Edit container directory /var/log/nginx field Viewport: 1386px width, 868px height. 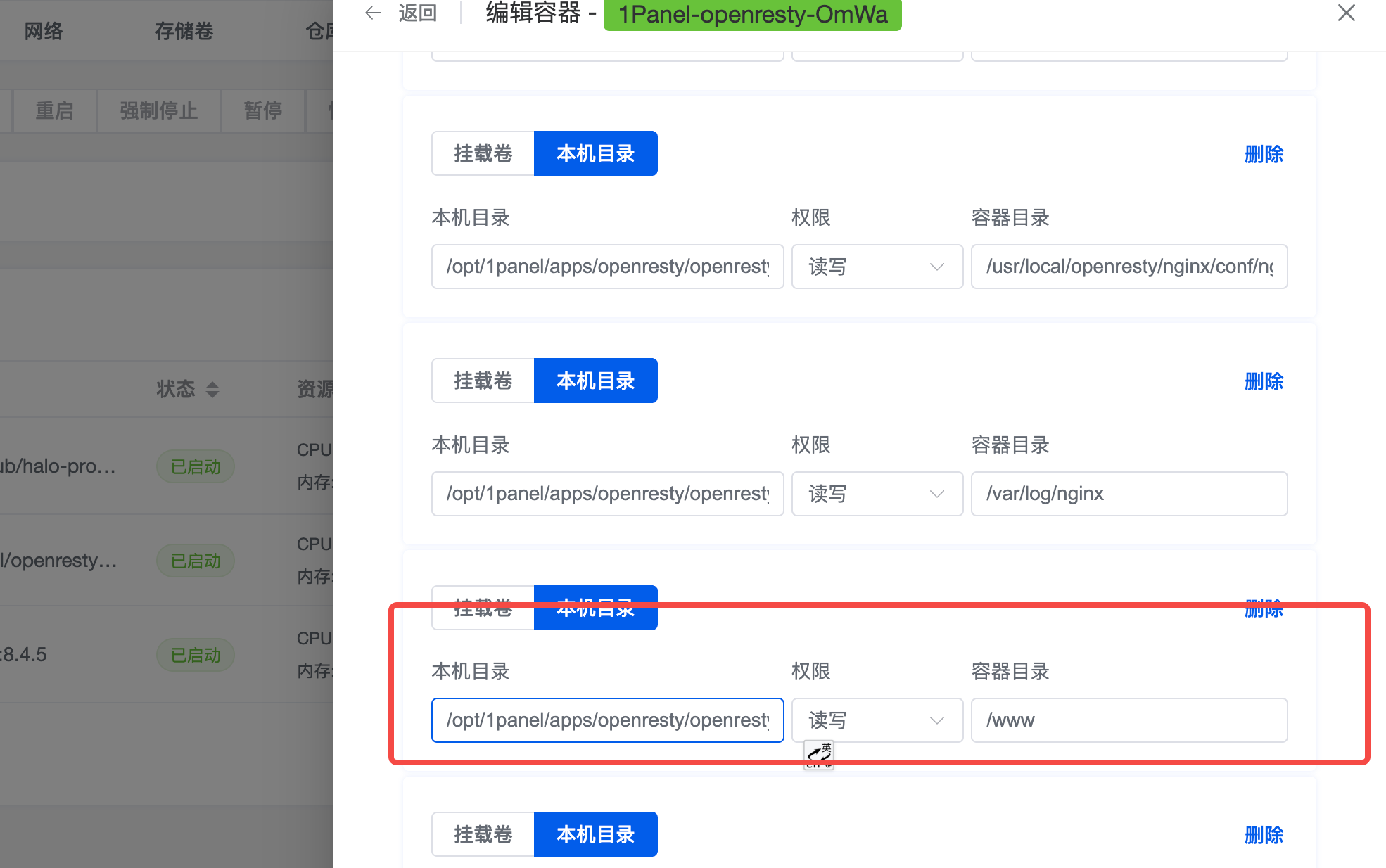[x=1129, y=494]
